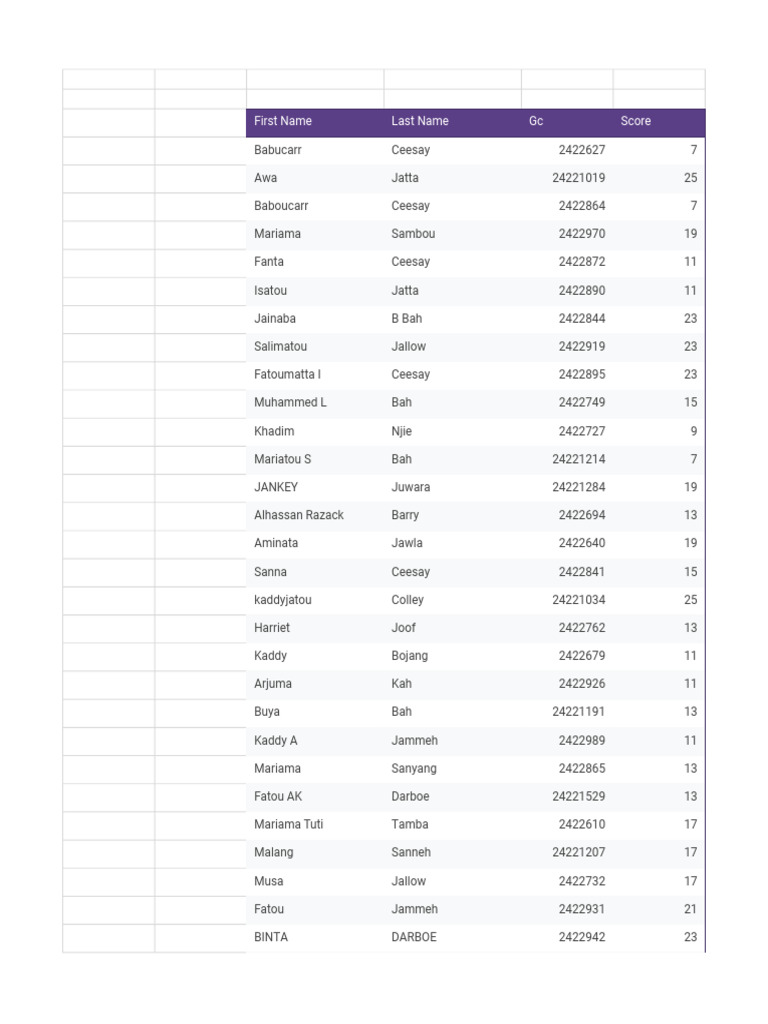Select the JANKEY cell
This screenshot has height=1024, width=768.
point(315,488)
